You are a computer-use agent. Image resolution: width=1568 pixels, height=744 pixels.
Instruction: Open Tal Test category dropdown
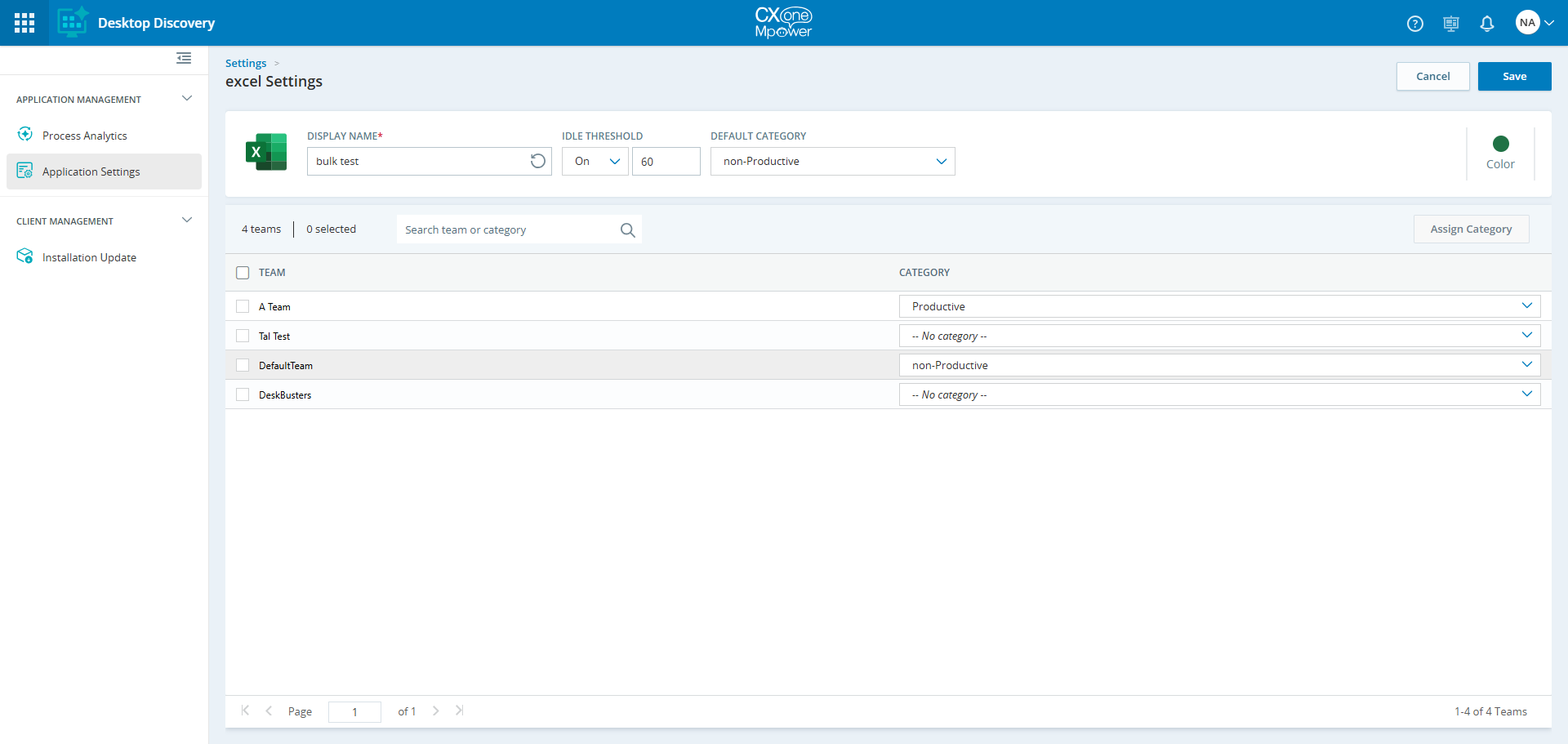tap(1219, 336)
